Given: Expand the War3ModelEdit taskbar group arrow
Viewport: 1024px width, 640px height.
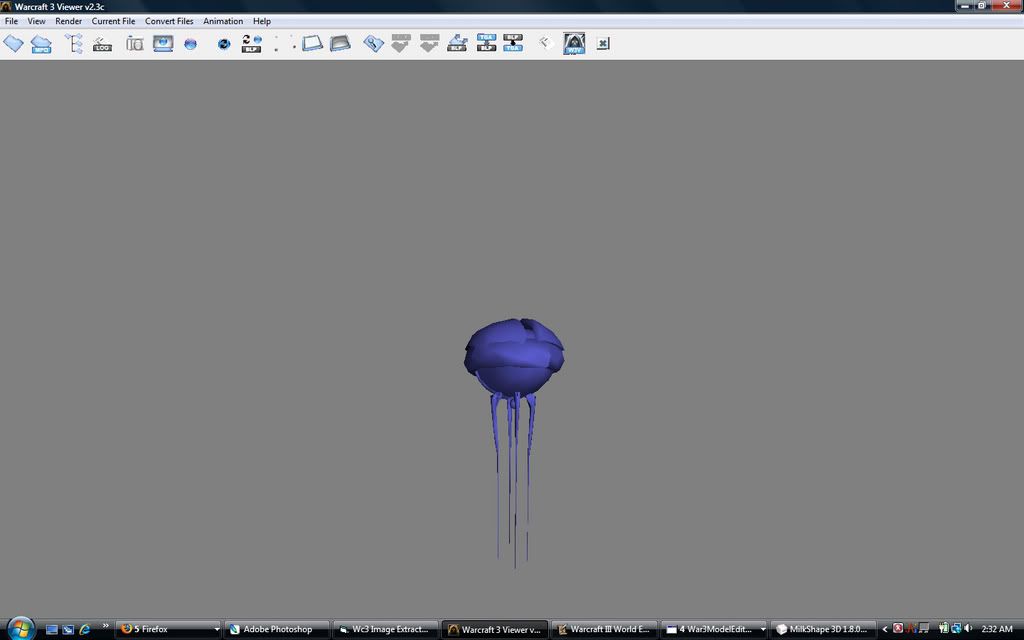Looking at the screenshot, I should (x=763, y=630).
